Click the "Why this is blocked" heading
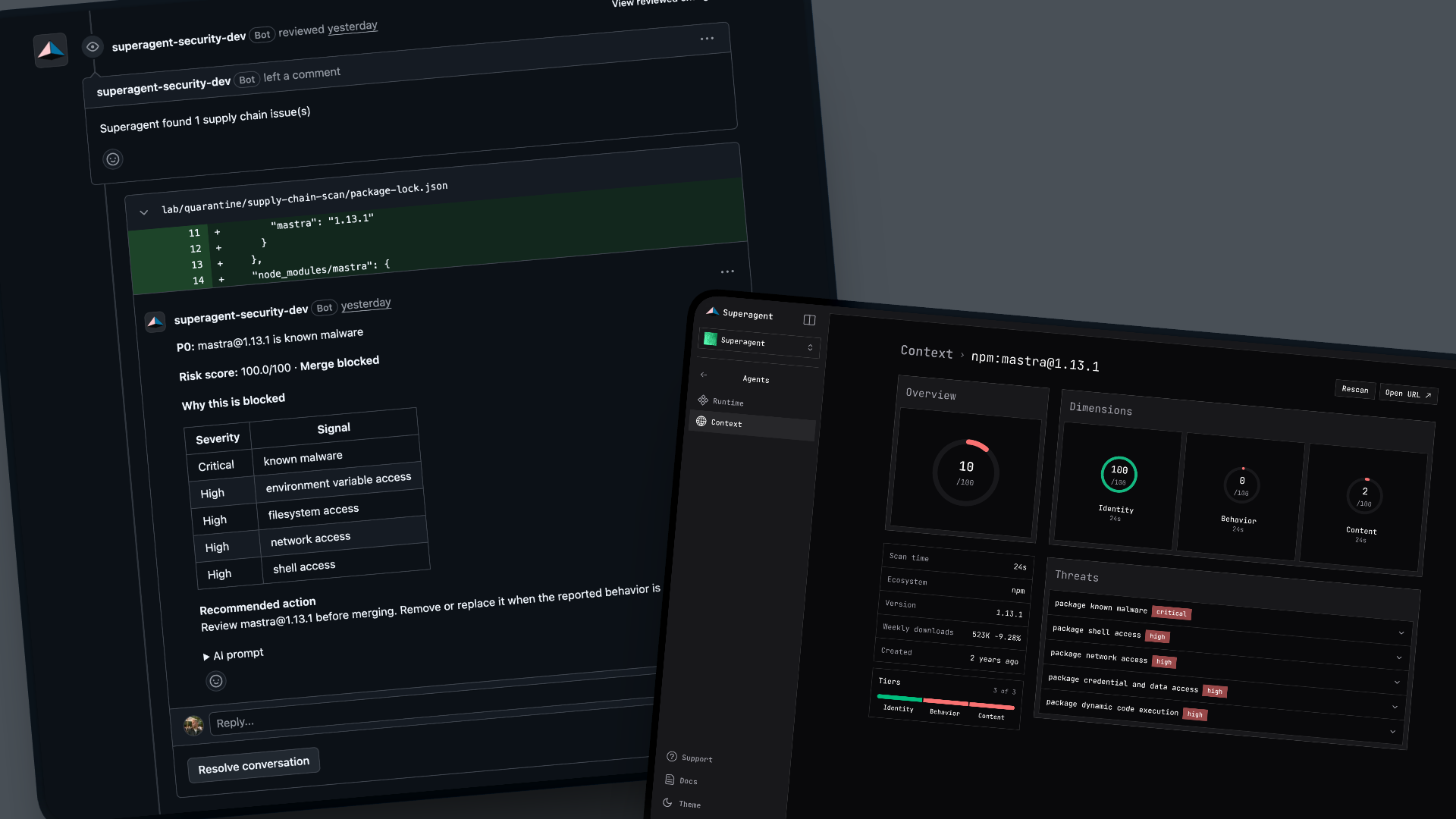The height and width of the screenshot is (819, 1456). (x=234, y=402)
